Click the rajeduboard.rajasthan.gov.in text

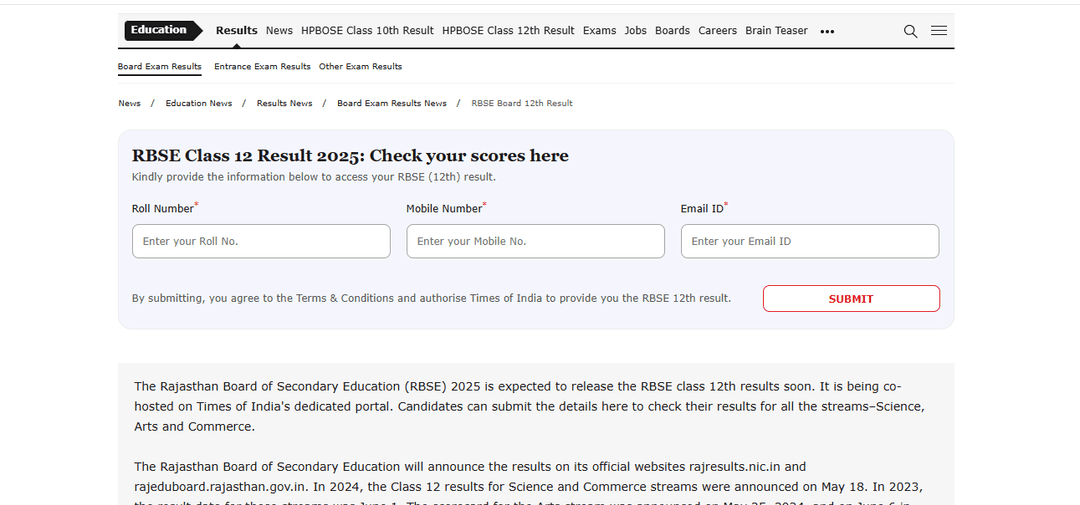[220, 486]
